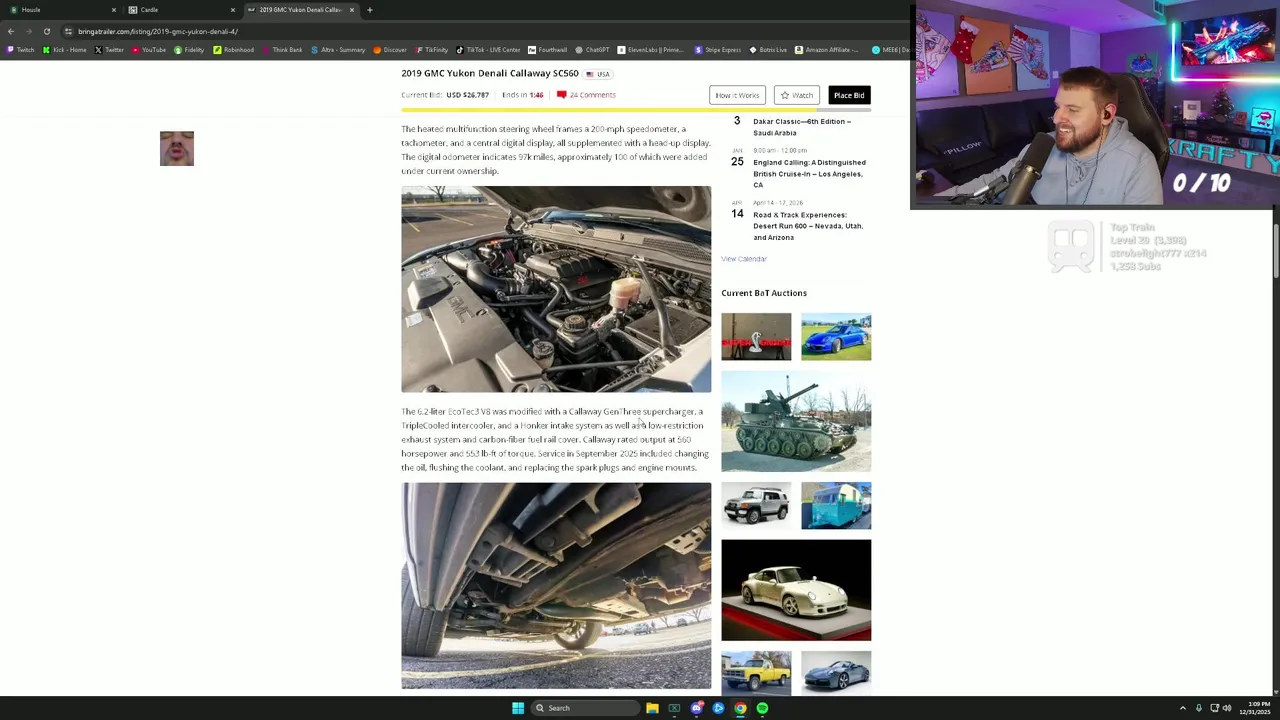The height and width of the screenshot is (720, 1280).
Task: Open the Kick - Home bookmark
Action: tap(64, 50)
